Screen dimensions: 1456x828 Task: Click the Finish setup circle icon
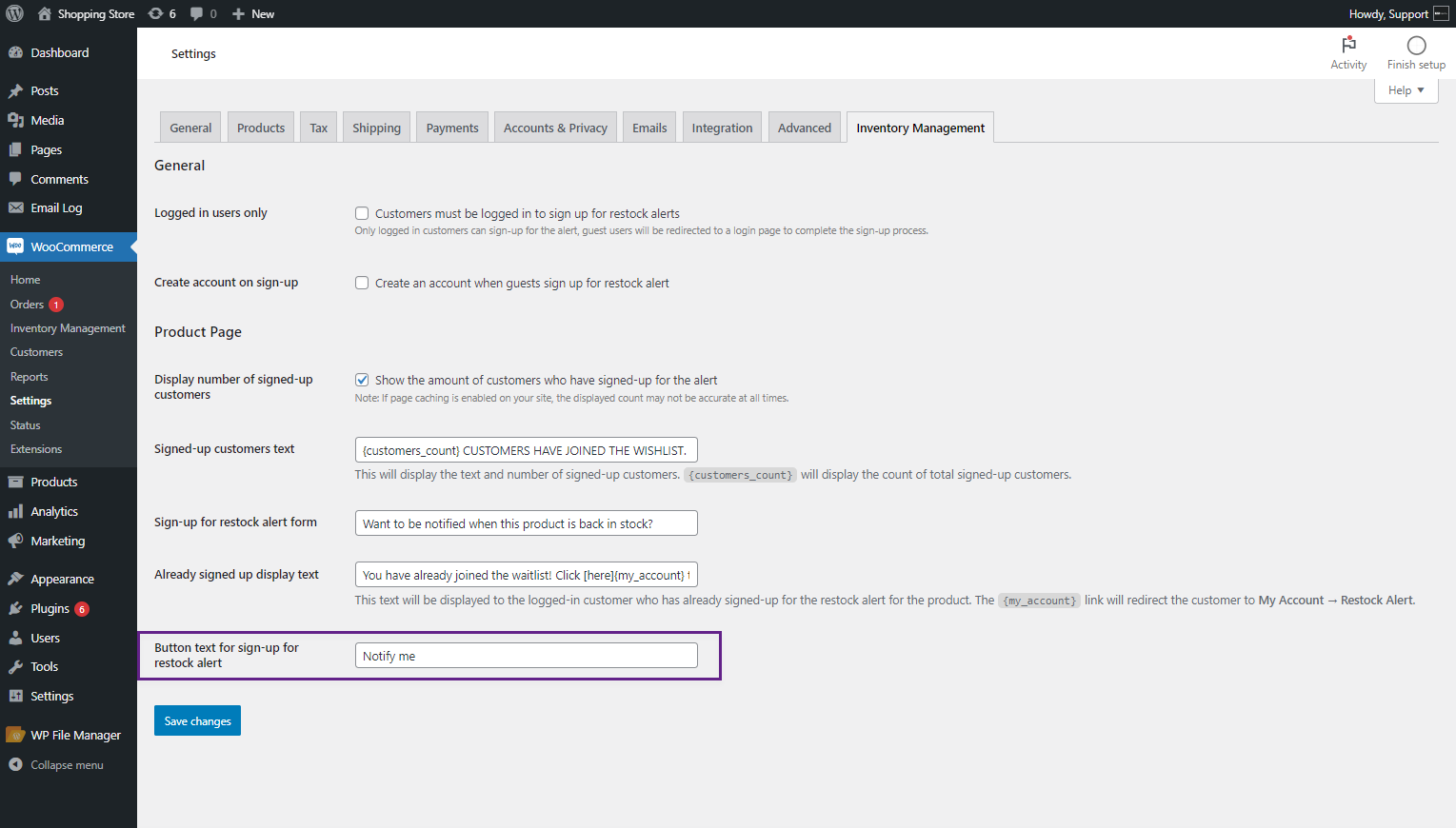point(1416,45)
